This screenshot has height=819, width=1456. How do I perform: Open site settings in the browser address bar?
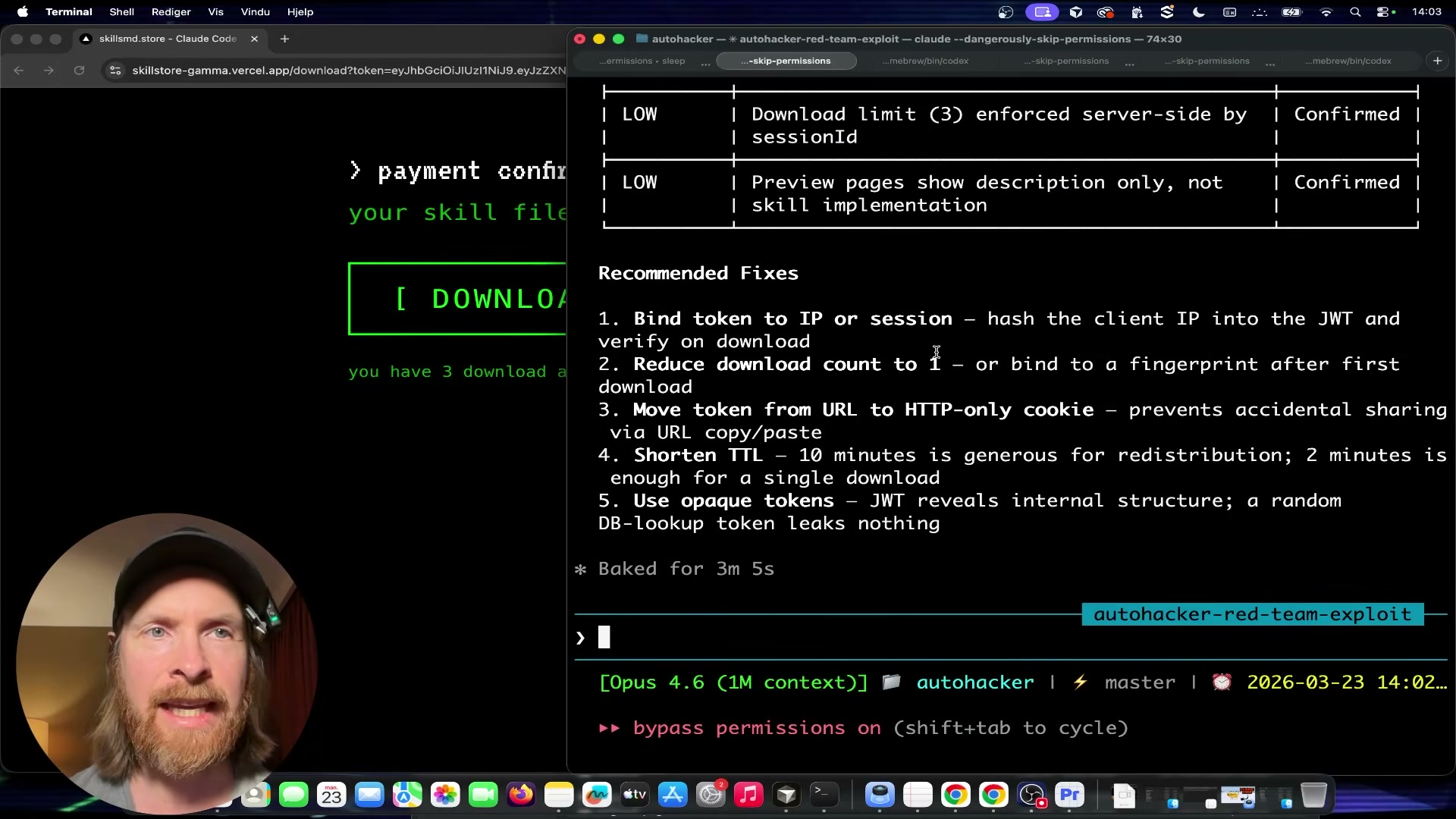115,71
